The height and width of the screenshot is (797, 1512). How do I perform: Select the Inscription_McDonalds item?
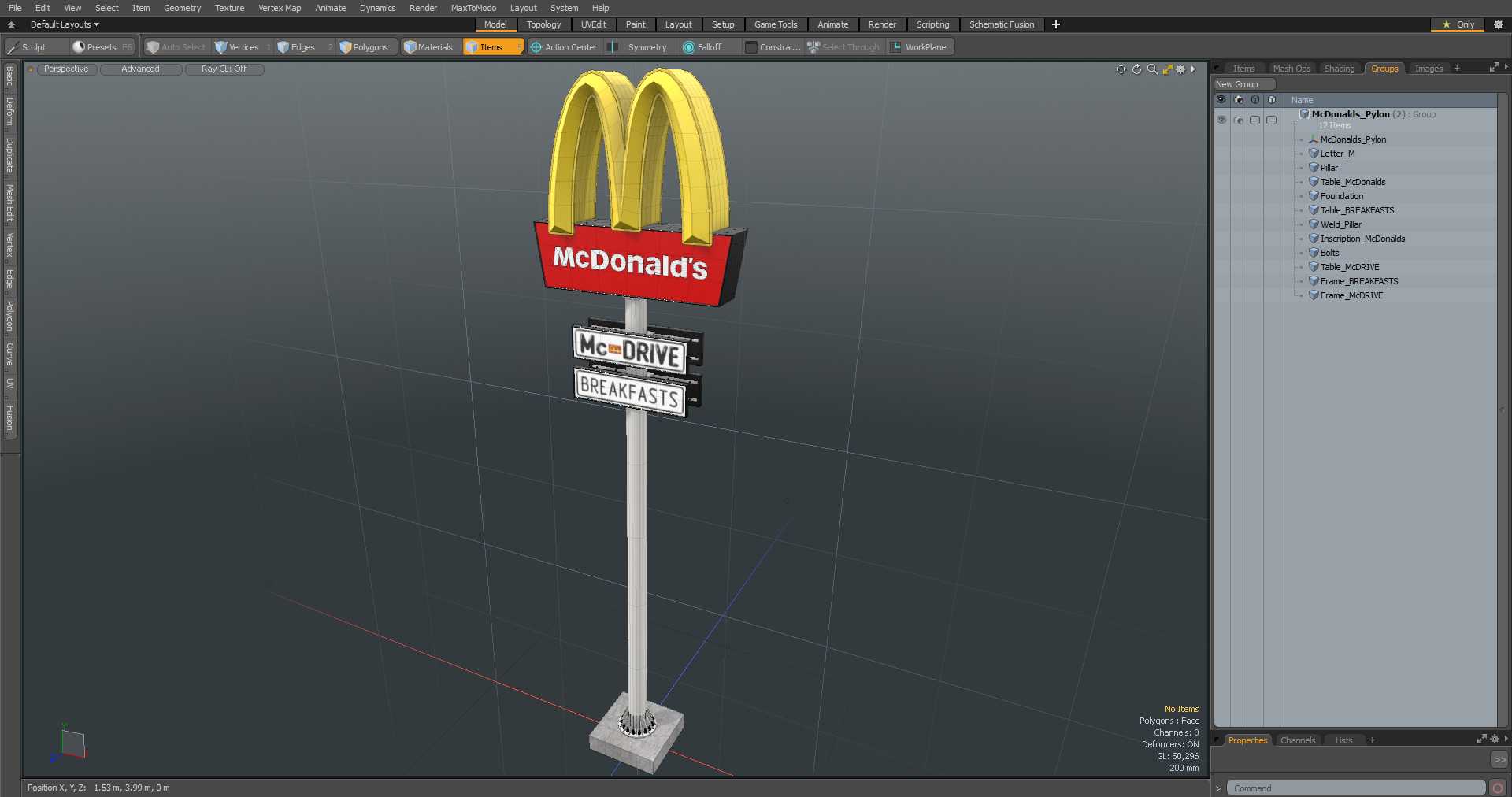[x=1362, y=239]
